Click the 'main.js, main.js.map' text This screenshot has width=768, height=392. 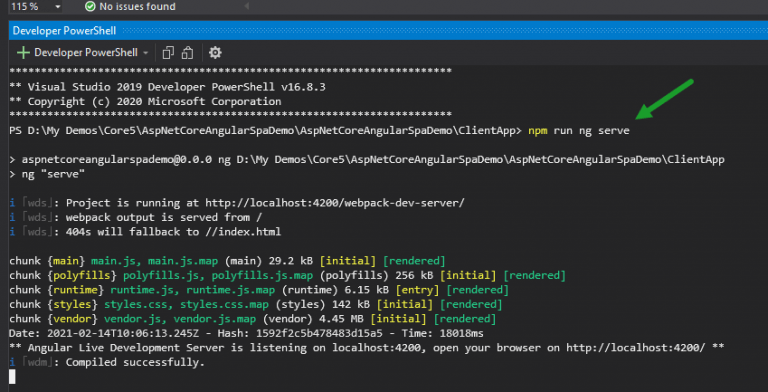(155, 261)
